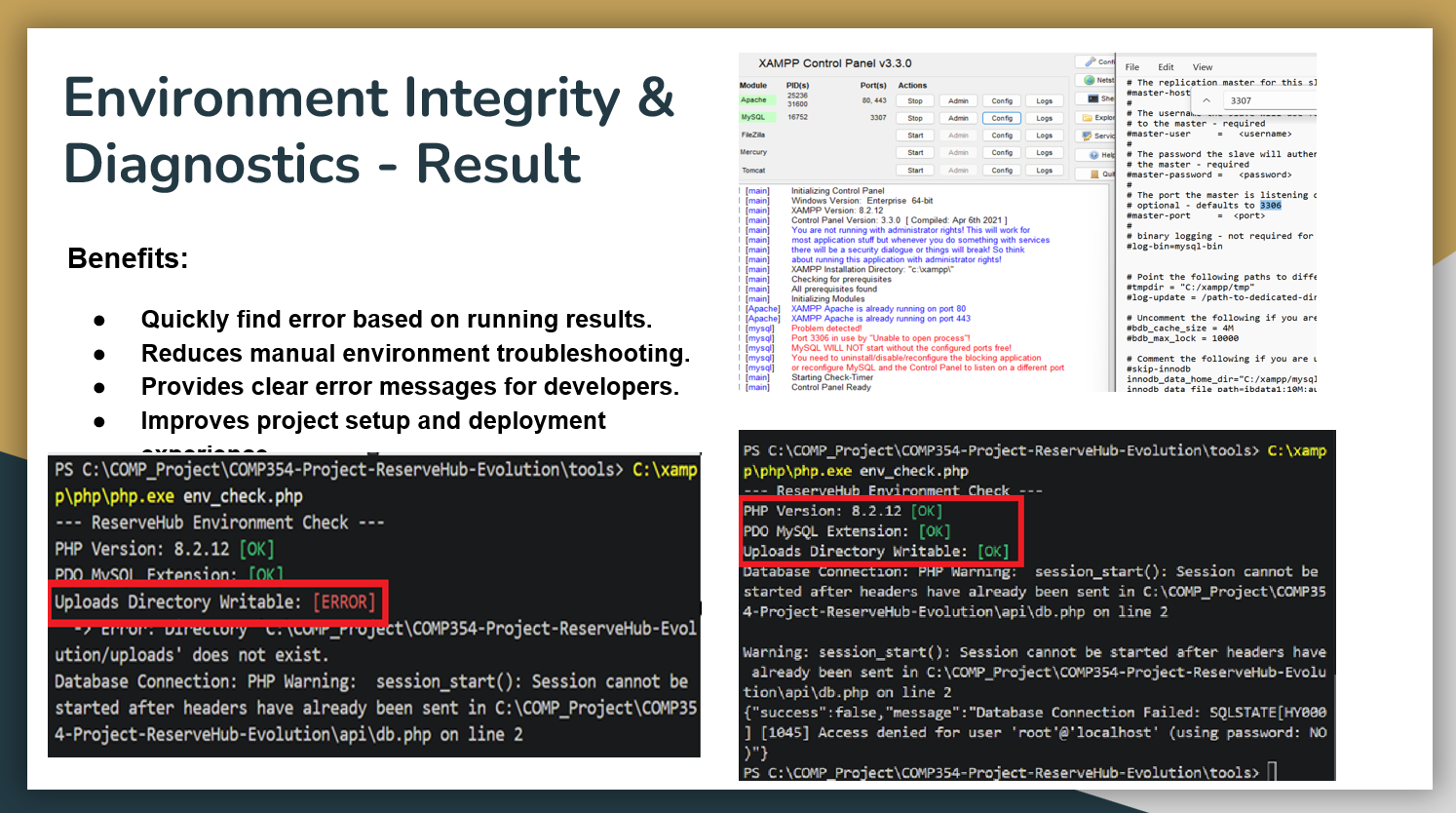The width and height of the screenshot is (1456, 813).
Task: Open the highlighted MySQL Config button
Action: click(x=1002, y=118)
